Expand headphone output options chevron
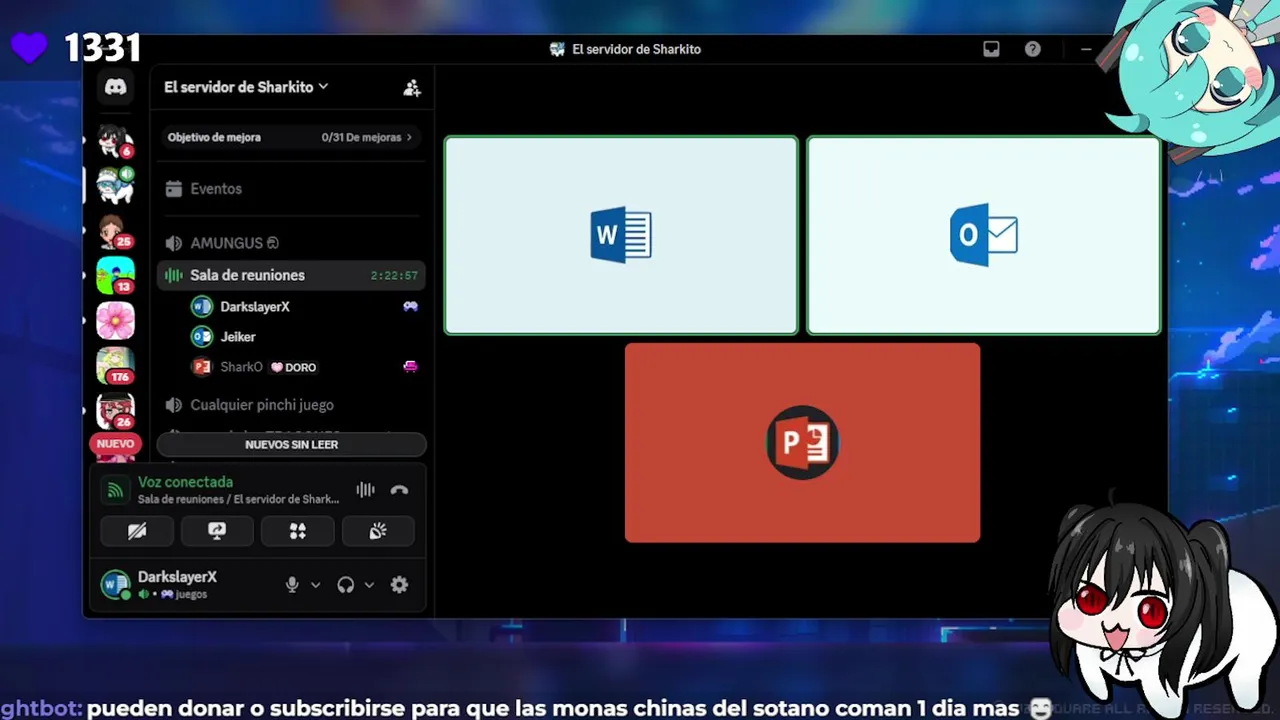1280x720 pixels. tap(369, 585)
